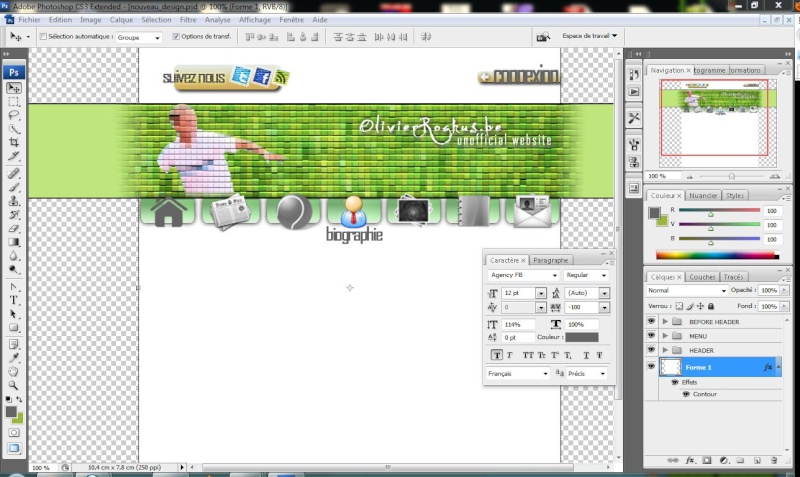Open the Normal blend mode dropdown

click(x=687, y=290)
